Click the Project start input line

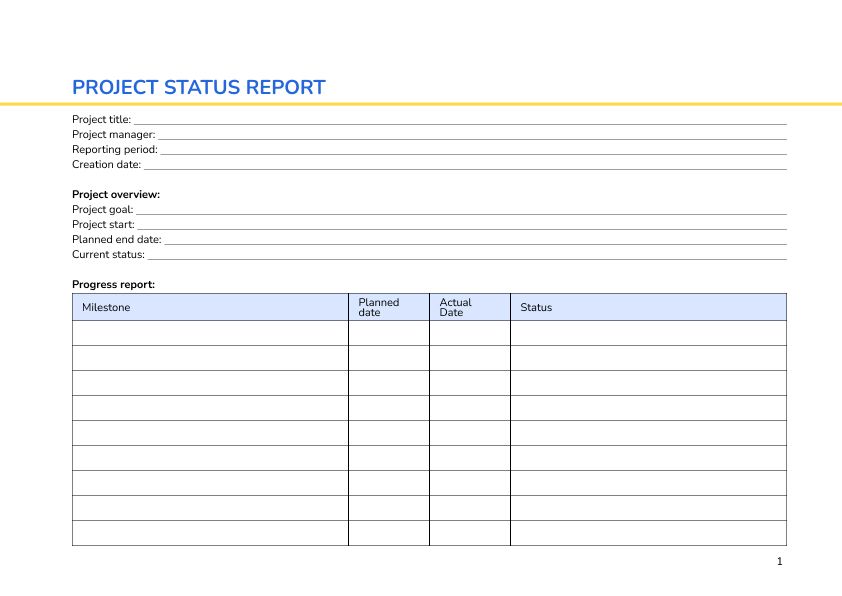pos(450,223)
